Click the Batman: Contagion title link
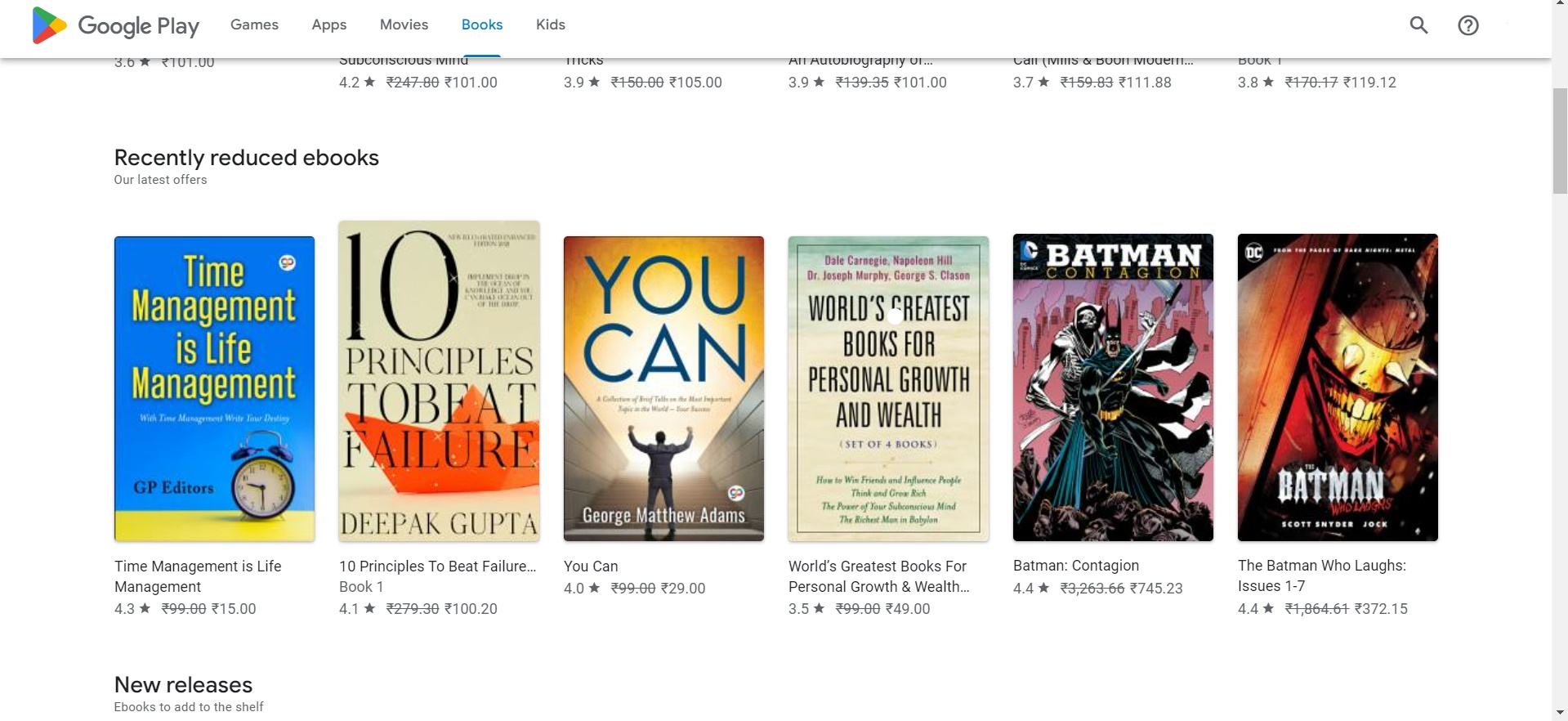This screenshot has width=1568, height=721. [x=1076, y=566]
